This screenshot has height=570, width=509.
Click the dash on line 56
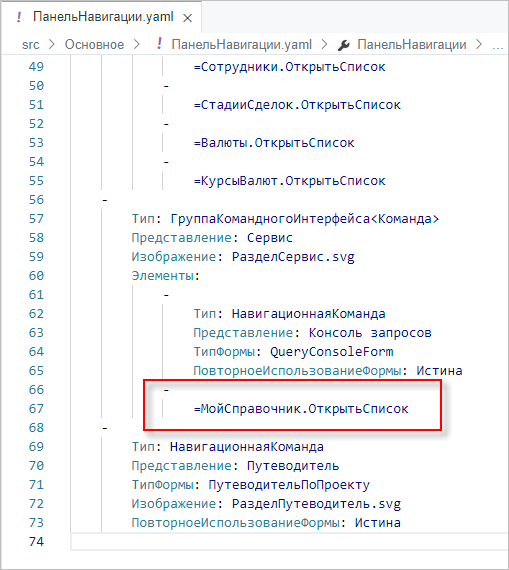[x=105, y=200]
